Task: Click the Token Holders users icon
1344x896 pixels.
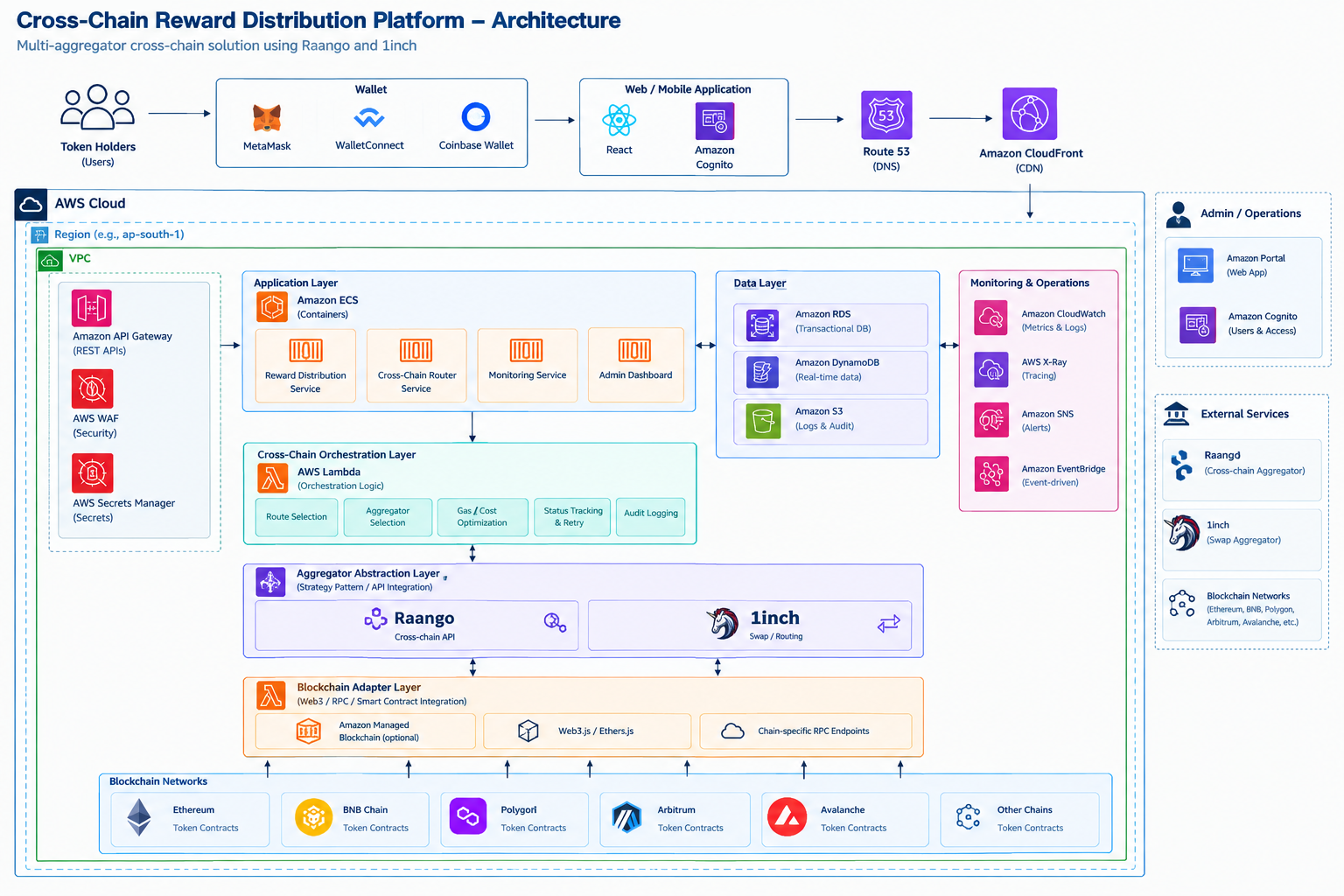Action: [x=98, y=108]
